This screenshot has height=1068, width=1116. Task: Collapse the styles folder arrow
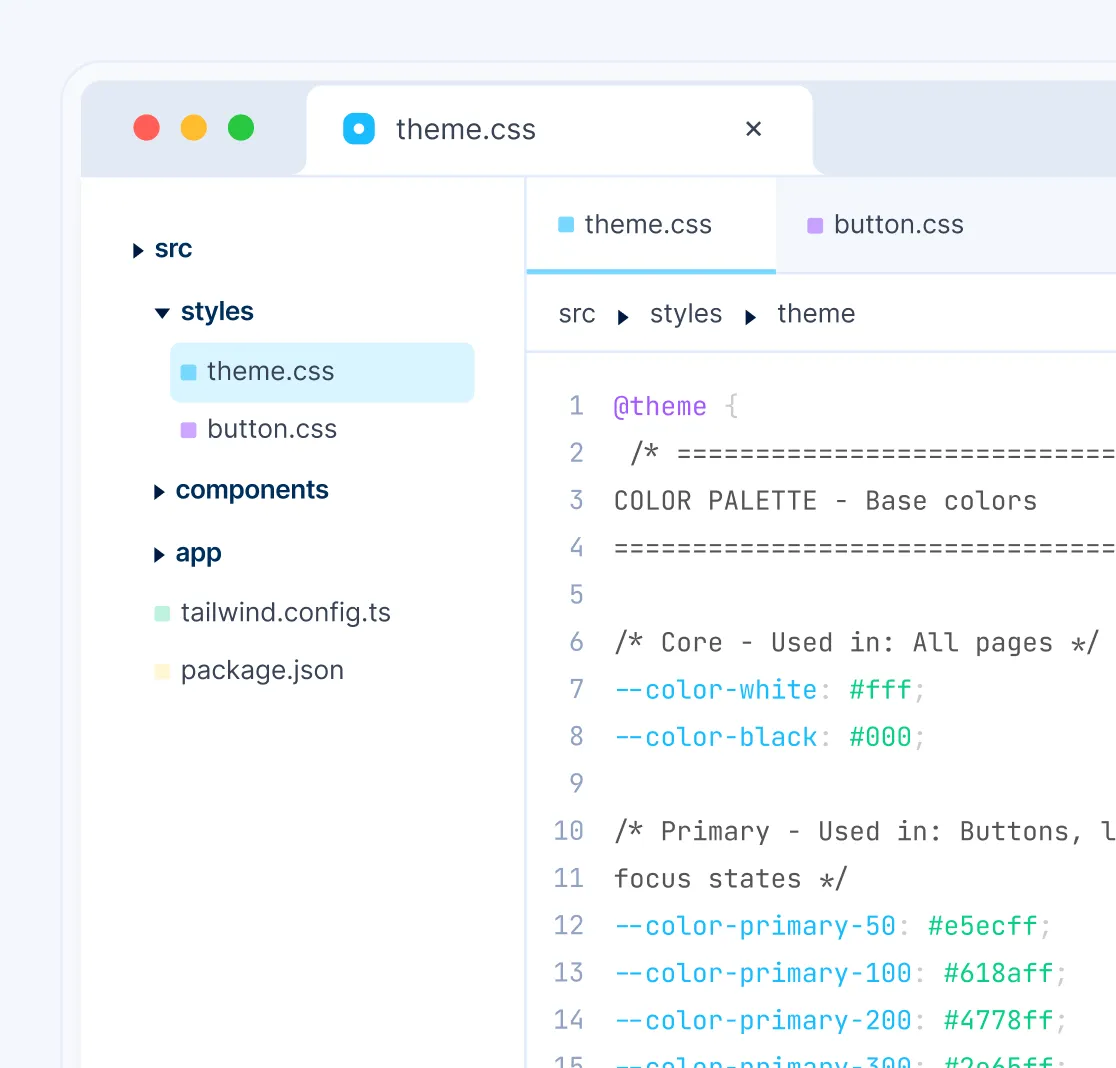point(162,313)
